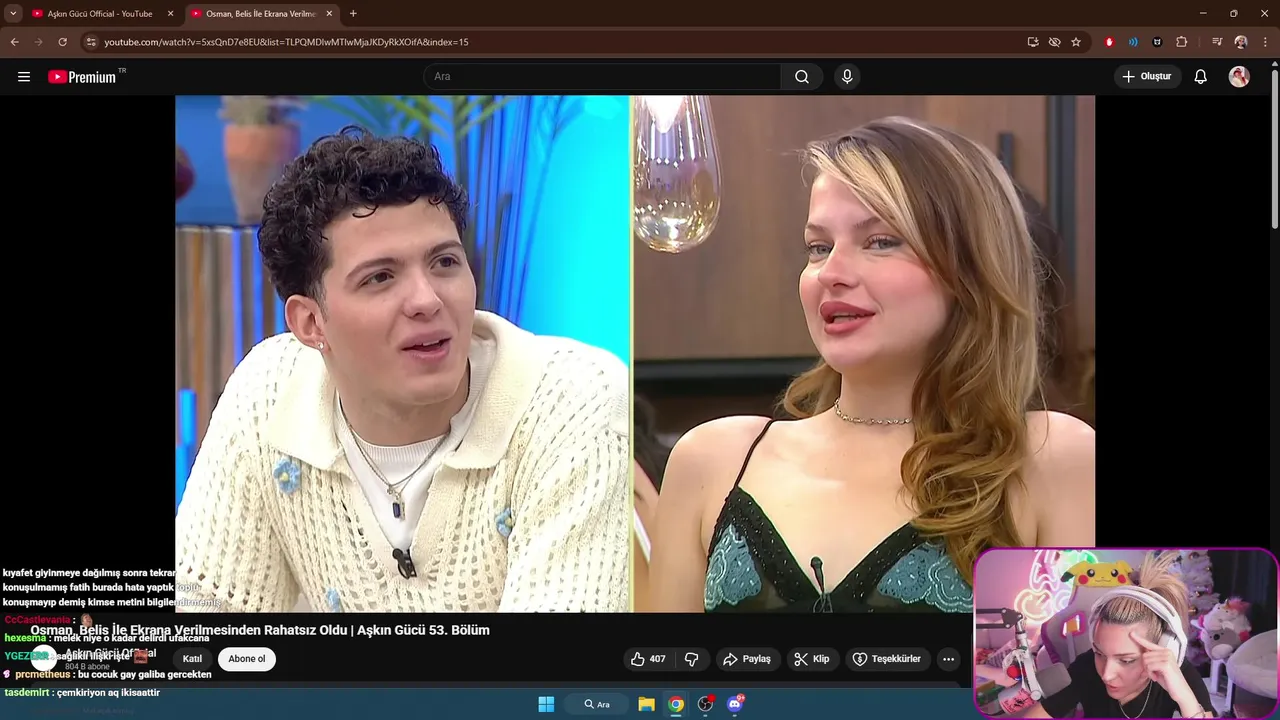Open the Windows Start menu
The image size is (1280, 720).
coord(546,704)
